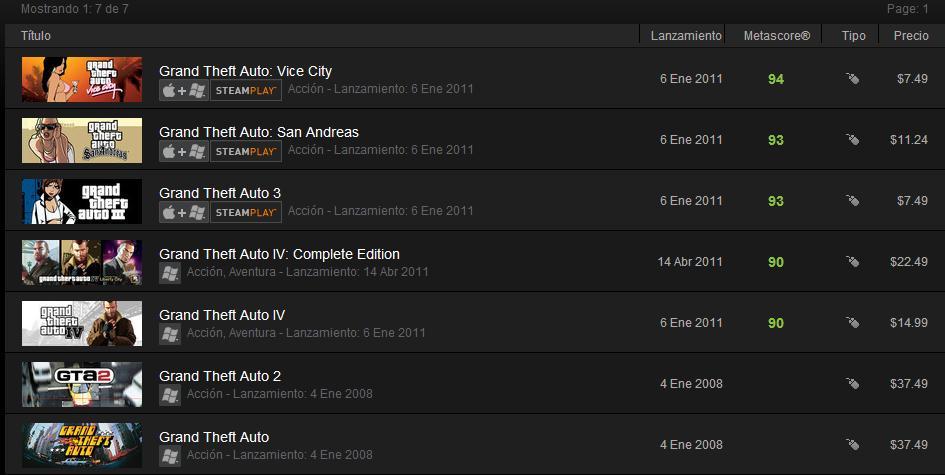
Task: Click the type icon in the last Grand Theft Auto row
Action: [x=852, y=444]
